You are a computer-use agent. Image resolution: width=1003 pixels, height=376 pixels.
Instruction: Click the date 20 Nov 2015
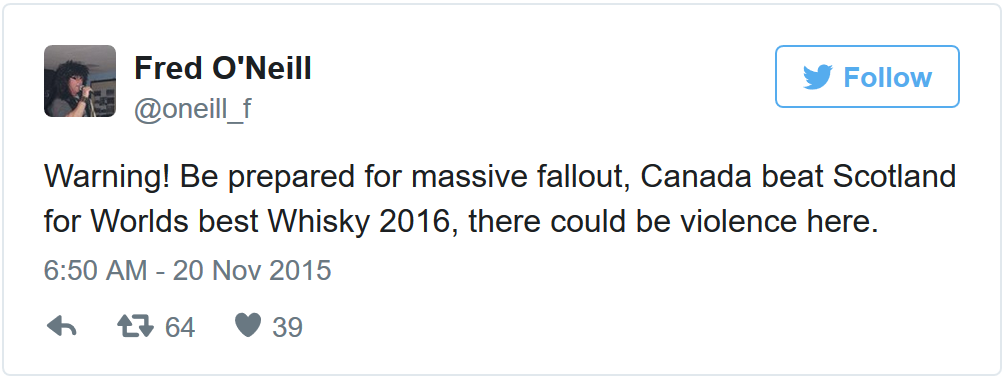pyautogui.click(x=252, y=270)
